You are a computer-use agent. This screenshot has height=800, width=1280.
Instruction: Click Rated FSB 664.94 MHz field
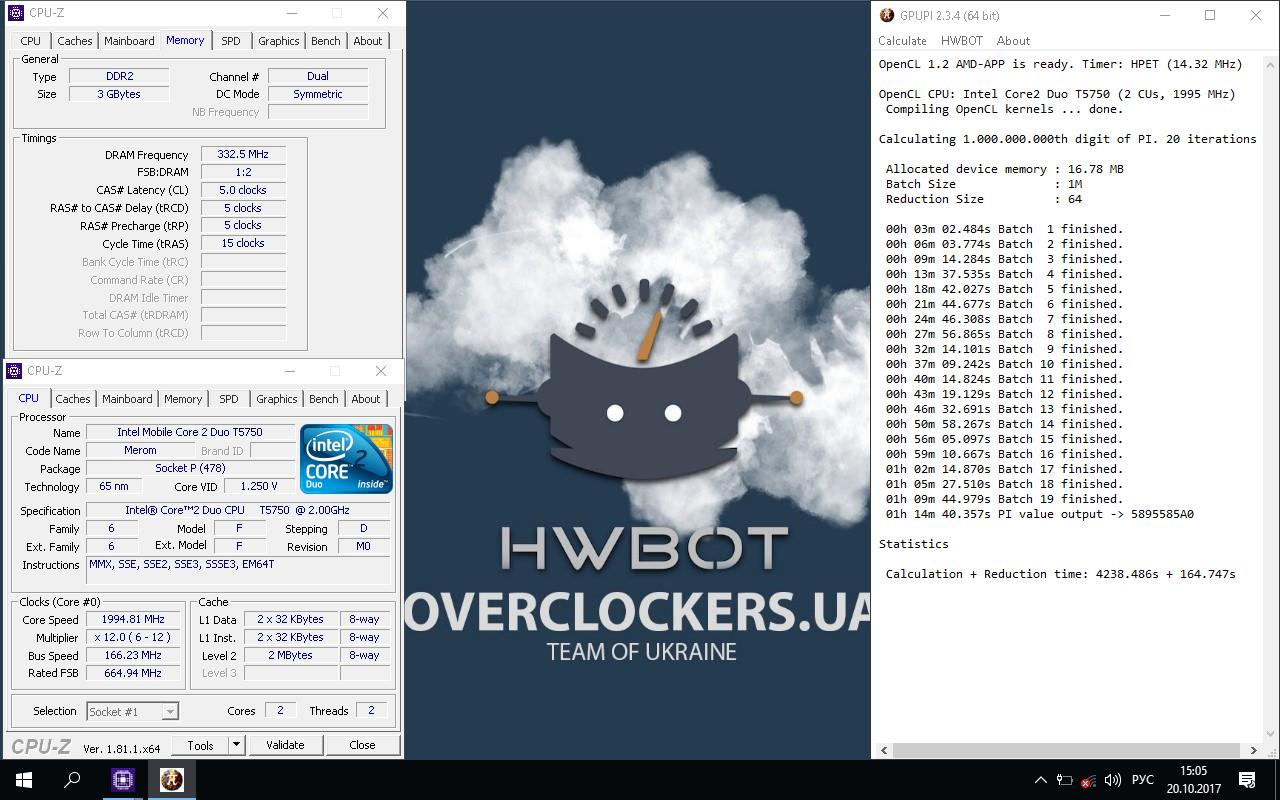(133, 674)
